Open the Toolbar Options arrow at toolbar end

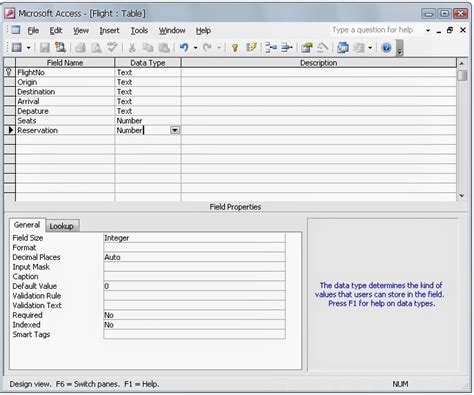(x=400, y=48)
